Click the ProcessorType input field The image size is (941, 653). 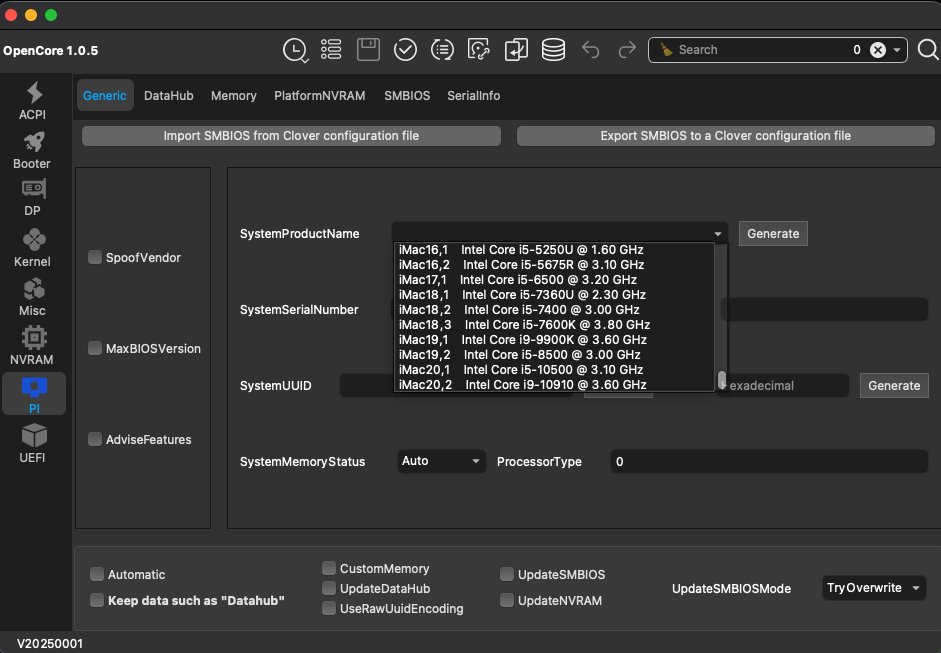click(x=769, y=462)
